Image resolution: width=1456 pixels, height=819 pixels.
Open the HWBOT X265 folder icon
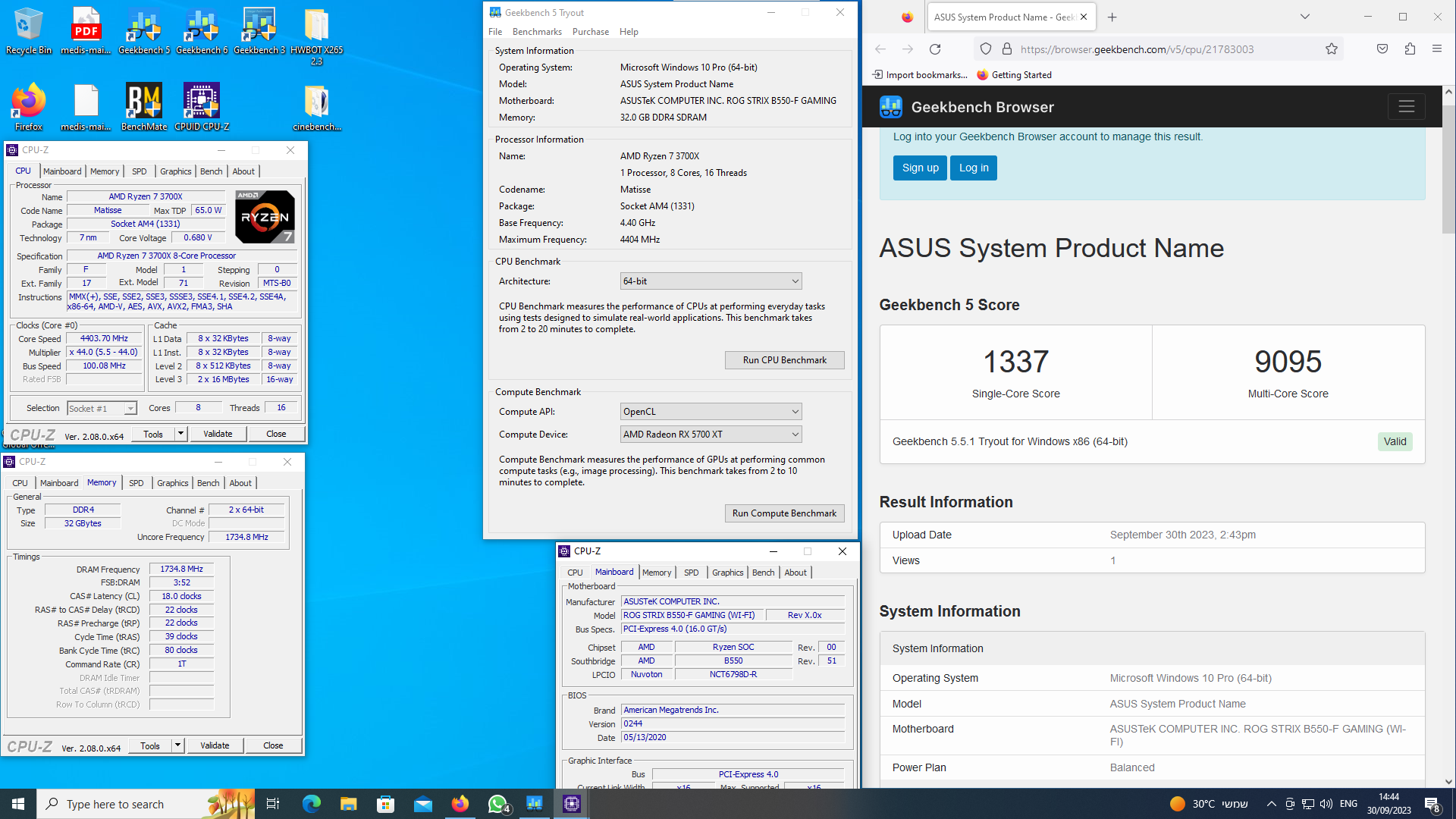pyautogui.click(x=317, y=36)
